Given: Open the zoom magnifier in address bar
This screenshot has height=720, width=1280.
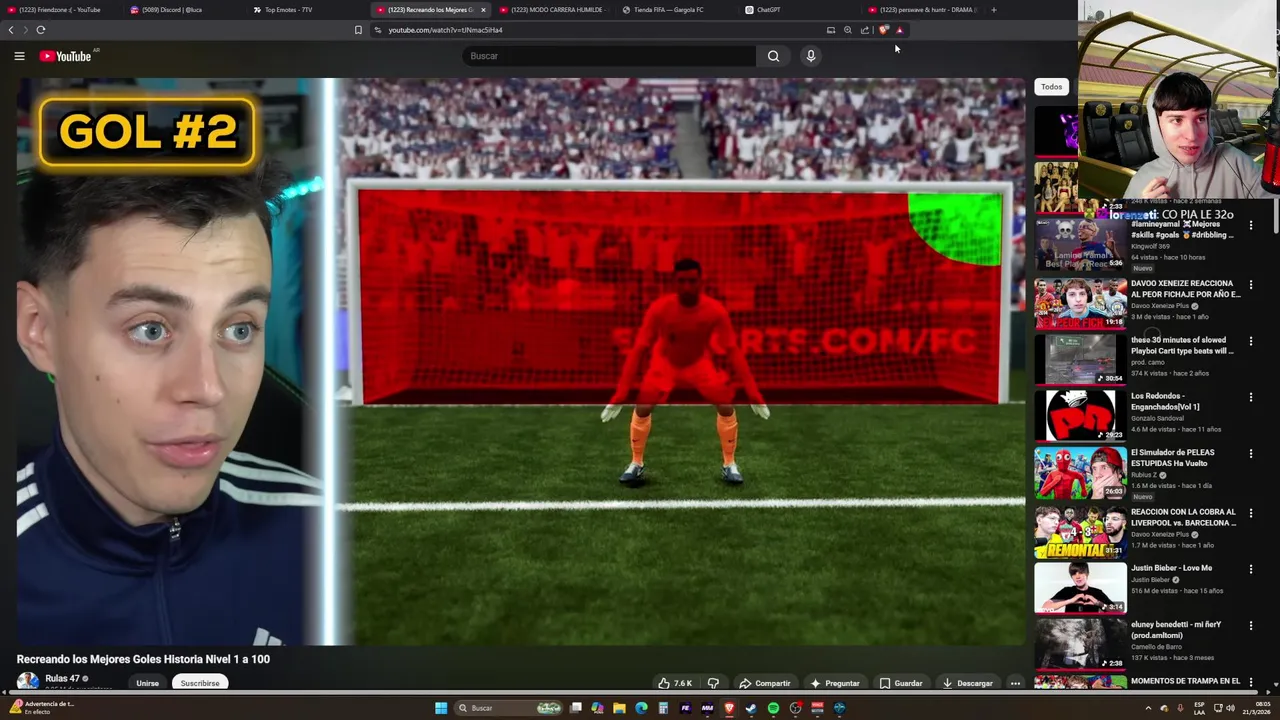Looking at the screenshot, I should [x=848, y=30].
